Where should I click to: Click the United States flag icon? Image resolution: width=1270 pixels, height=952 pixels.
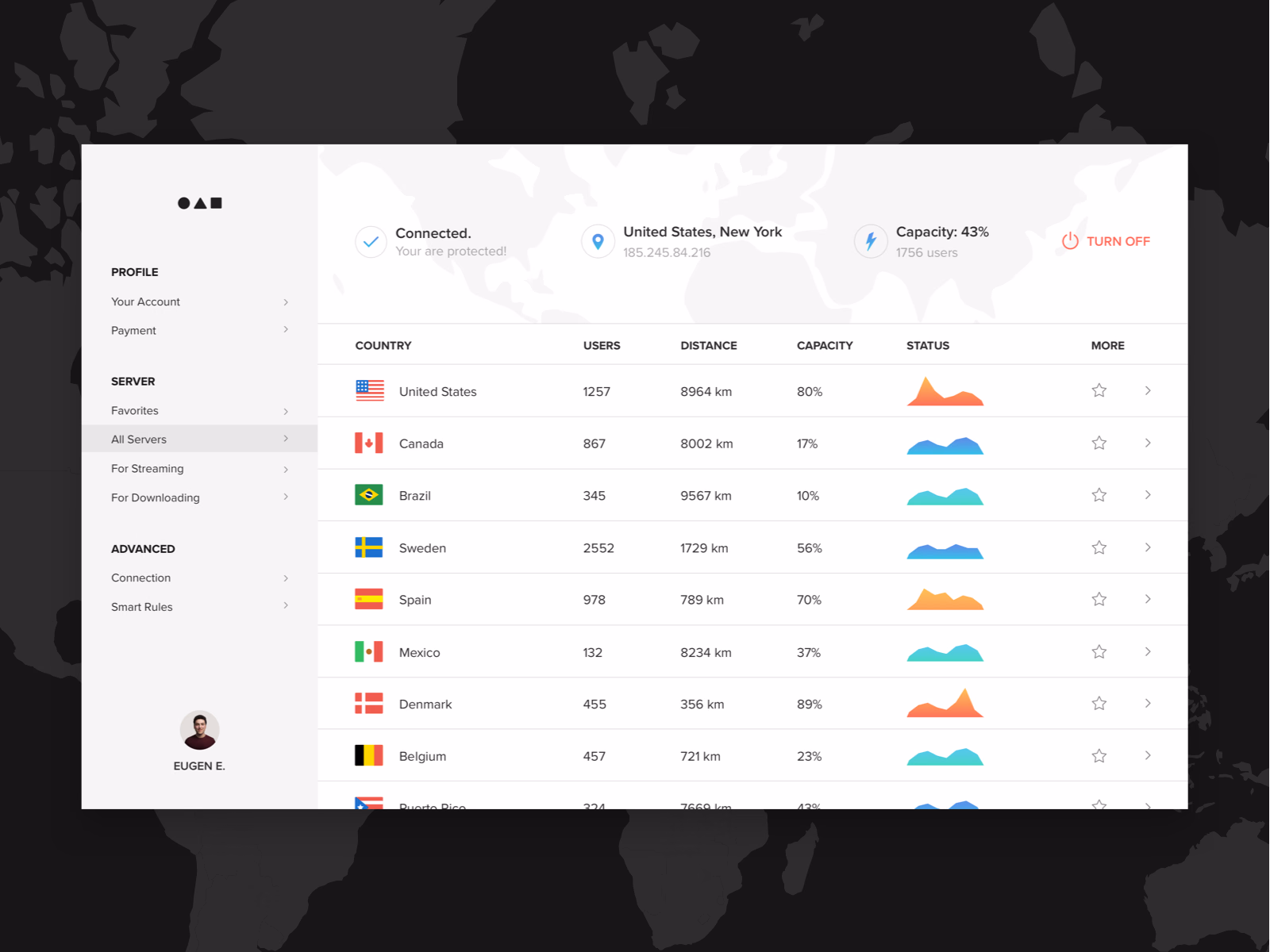click(x=369, y=390)
